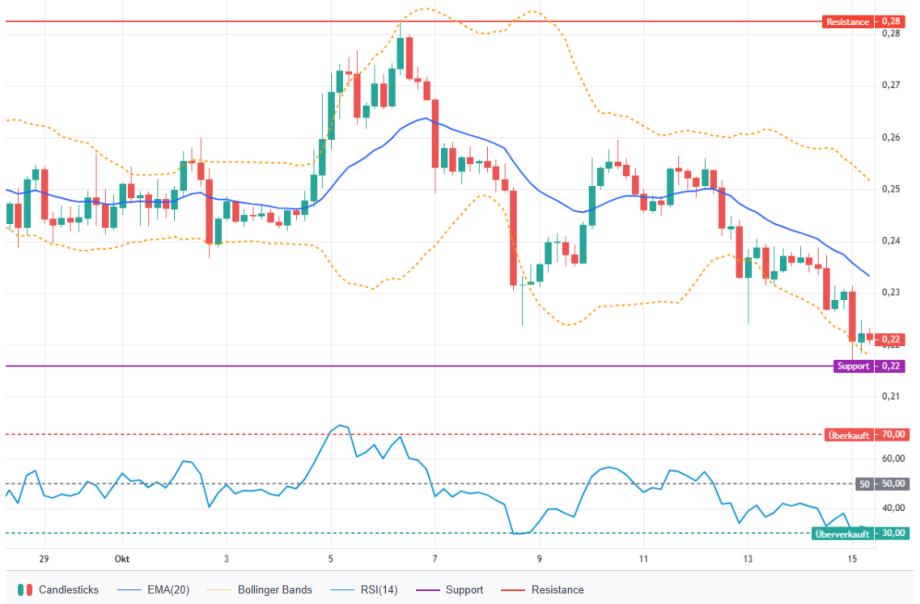Click the 9 date axis label
Screen dimensions: 920x604
coord(539,559)
